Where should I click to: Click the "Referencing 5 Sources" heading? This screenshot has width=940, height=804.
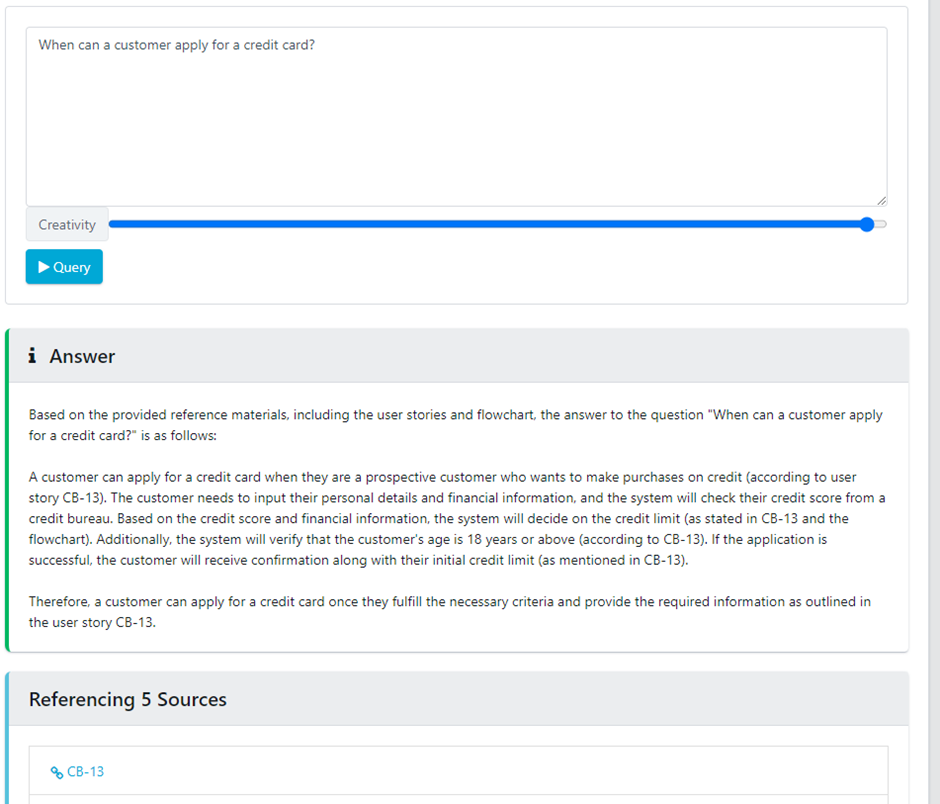(x=128, y=700)
